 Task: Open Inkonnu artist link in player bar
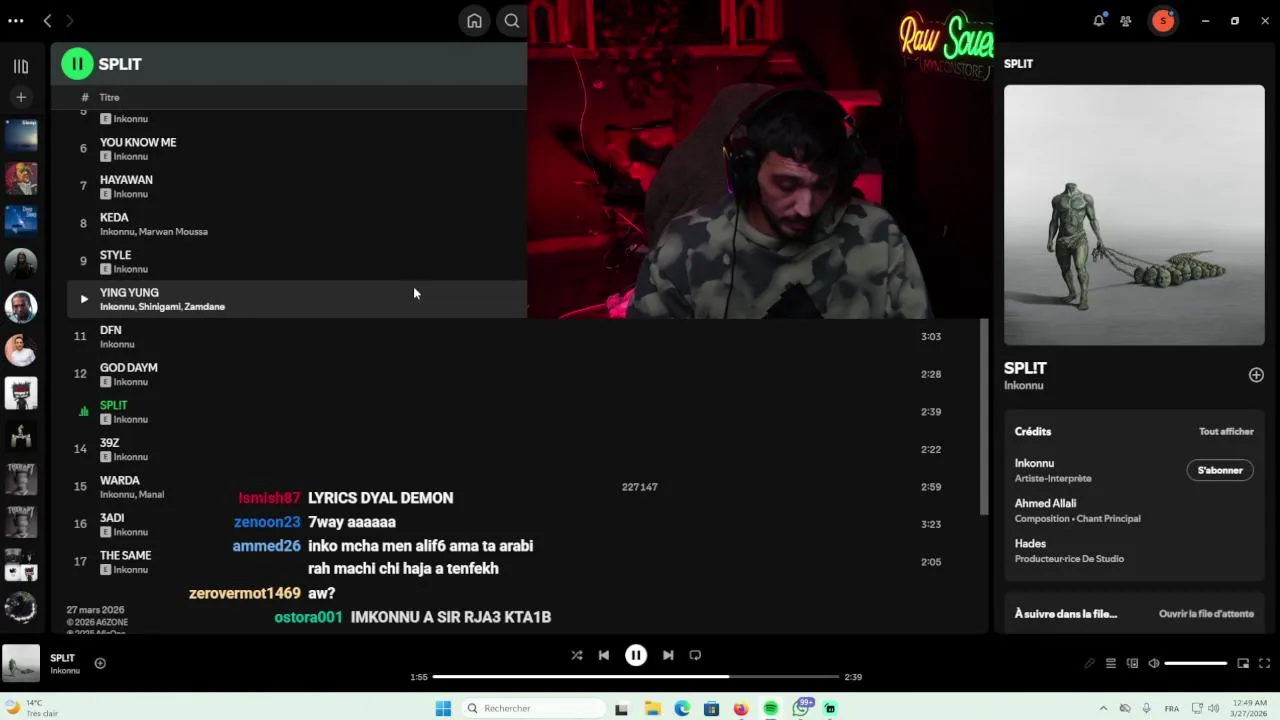[65, 671]
